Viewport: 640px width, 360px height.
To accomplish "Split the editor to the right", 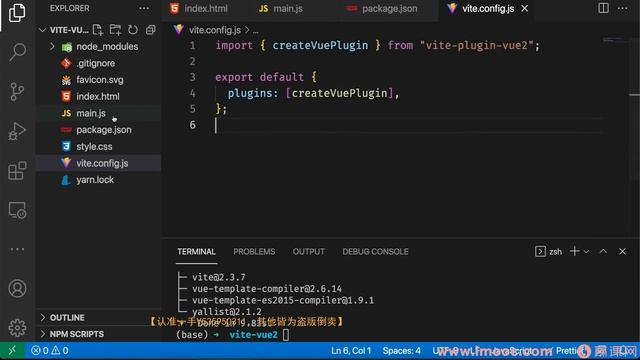I will click(603, 8).
